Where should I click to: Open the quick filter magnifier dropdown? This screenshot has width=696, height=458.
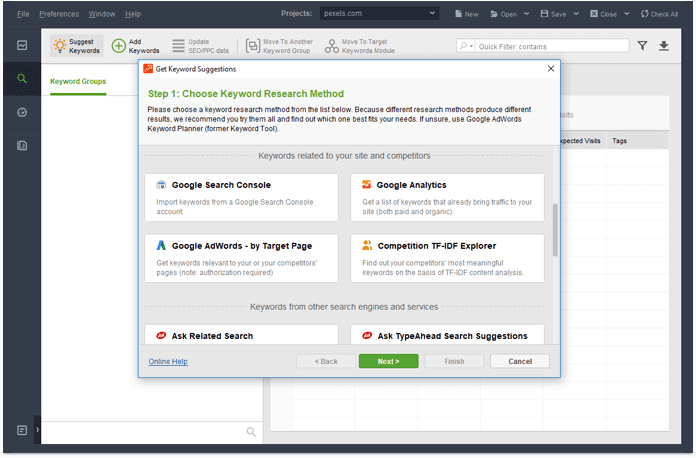tap(466, 46)
